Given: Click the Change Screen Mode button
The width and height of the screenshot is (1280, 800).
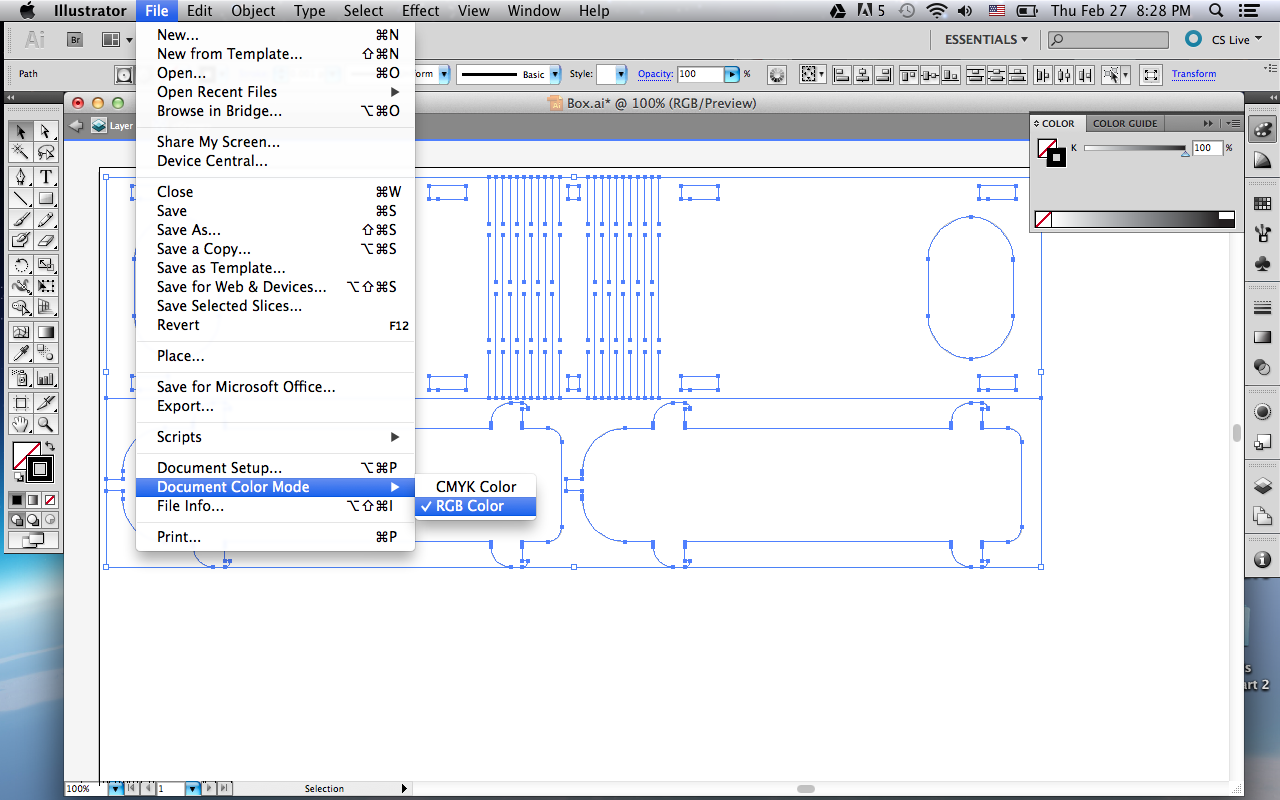Looking at the screenshot, I should pos(33,540).
